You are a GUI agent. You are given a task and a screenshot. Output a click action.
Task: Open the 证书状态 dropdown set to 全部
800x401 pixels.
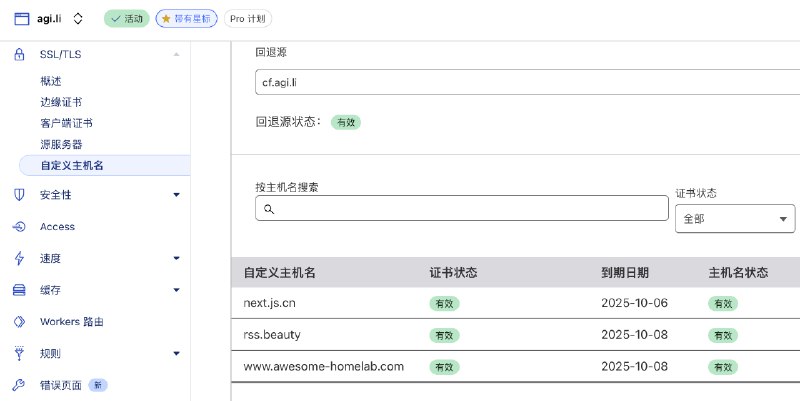point(735,218)
